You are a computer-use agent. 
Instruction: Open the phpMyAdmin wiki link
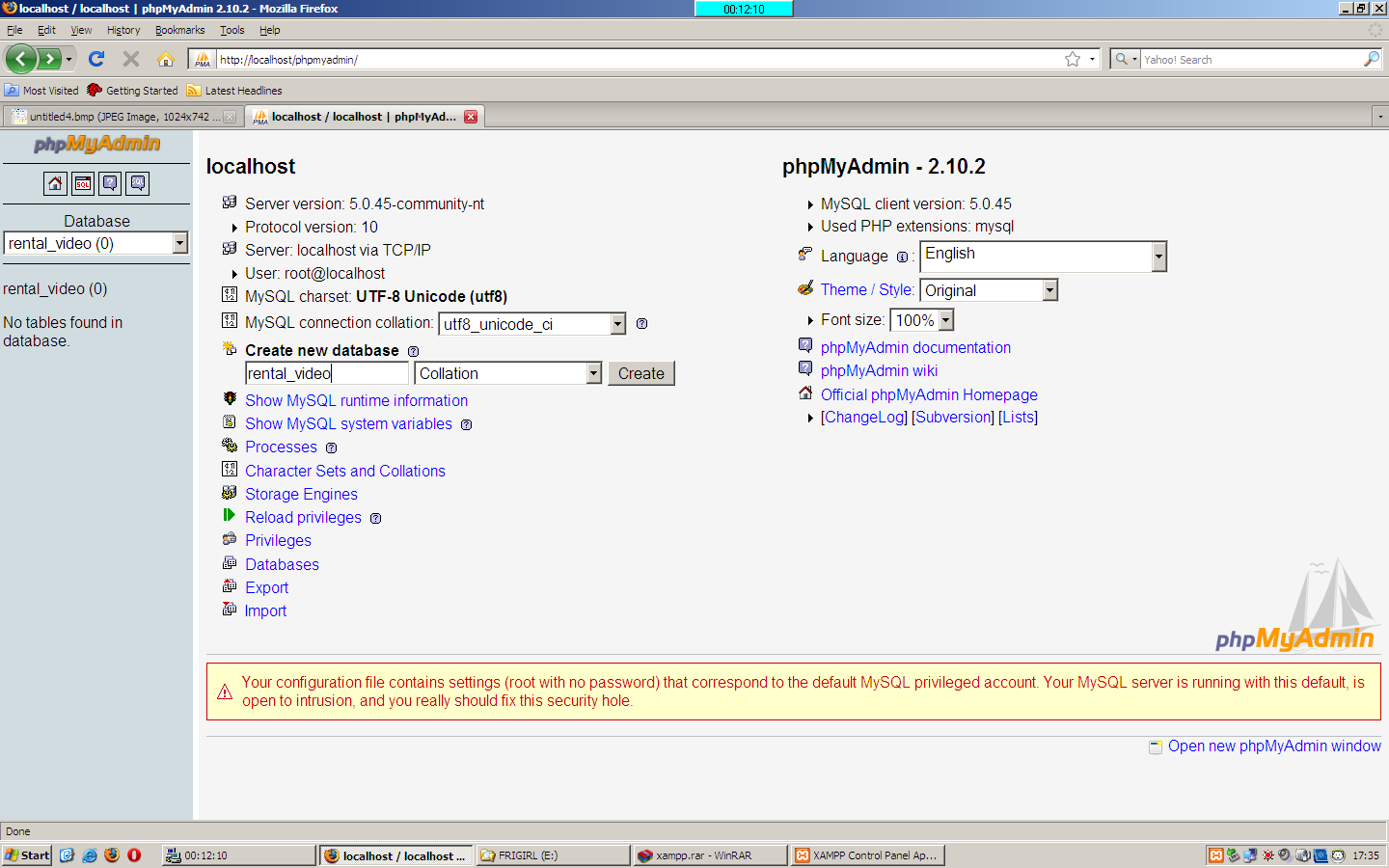point(879,370)
